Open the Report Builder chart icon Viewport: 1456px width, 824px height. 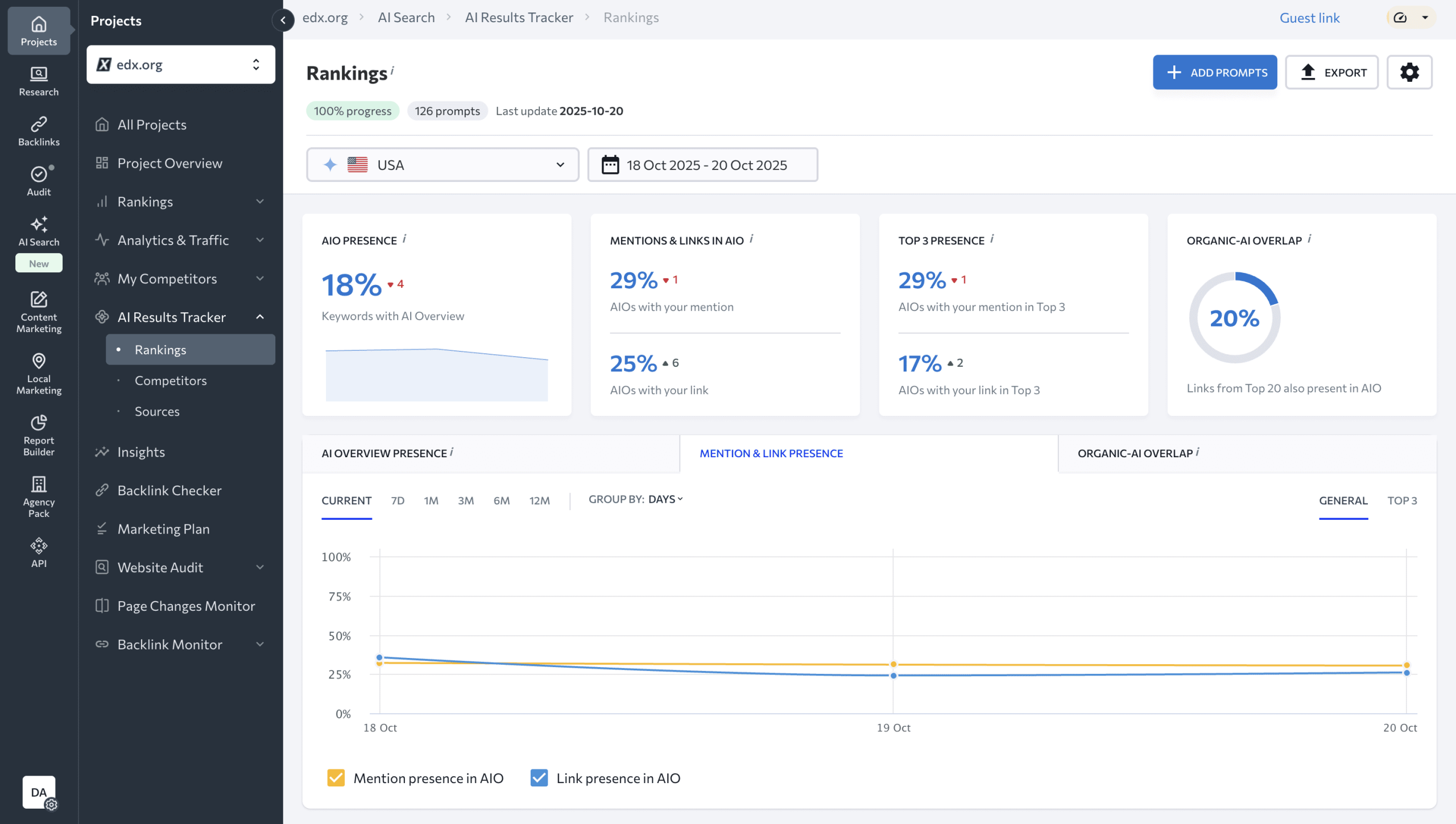click(39, 423)
